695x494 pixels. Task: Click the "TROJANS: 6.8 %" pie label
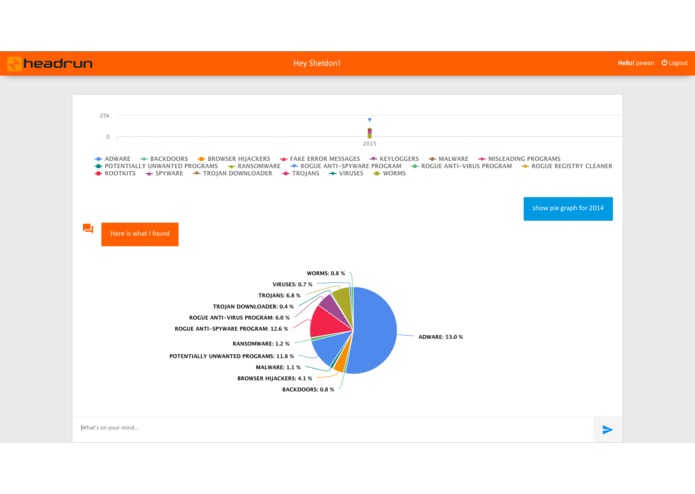(279, 296)
